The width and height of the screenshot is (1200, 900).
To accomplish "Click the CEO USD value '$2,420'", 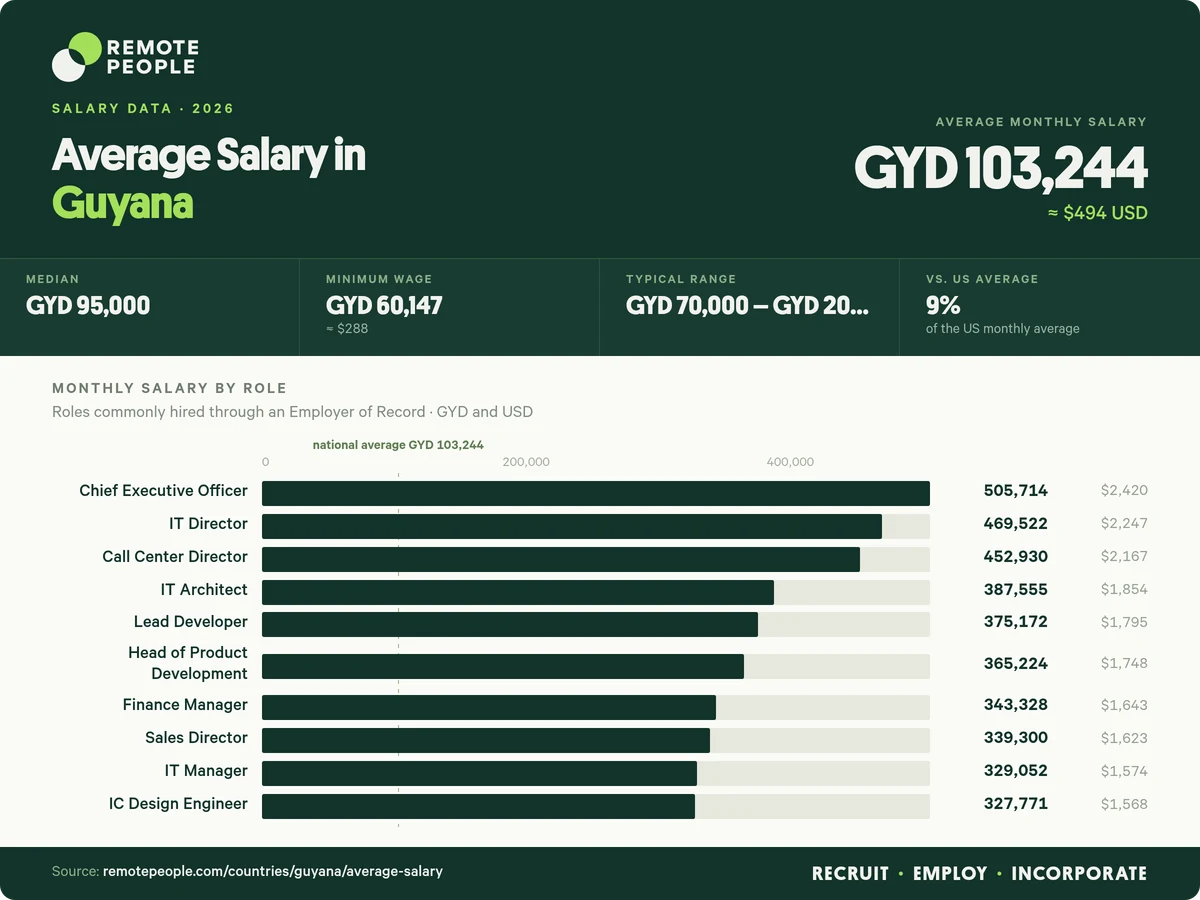I will 1124,491.
